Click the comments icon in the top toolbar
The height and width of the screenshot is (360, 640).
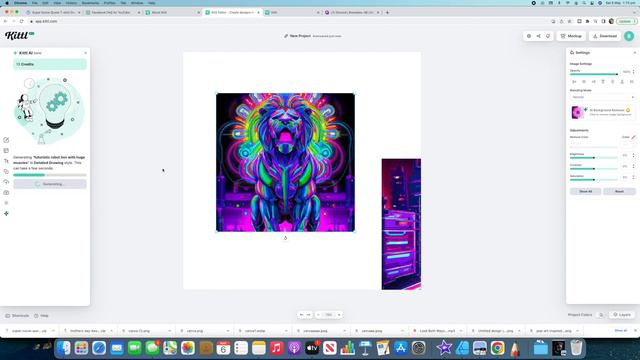(x=548, y=36)
